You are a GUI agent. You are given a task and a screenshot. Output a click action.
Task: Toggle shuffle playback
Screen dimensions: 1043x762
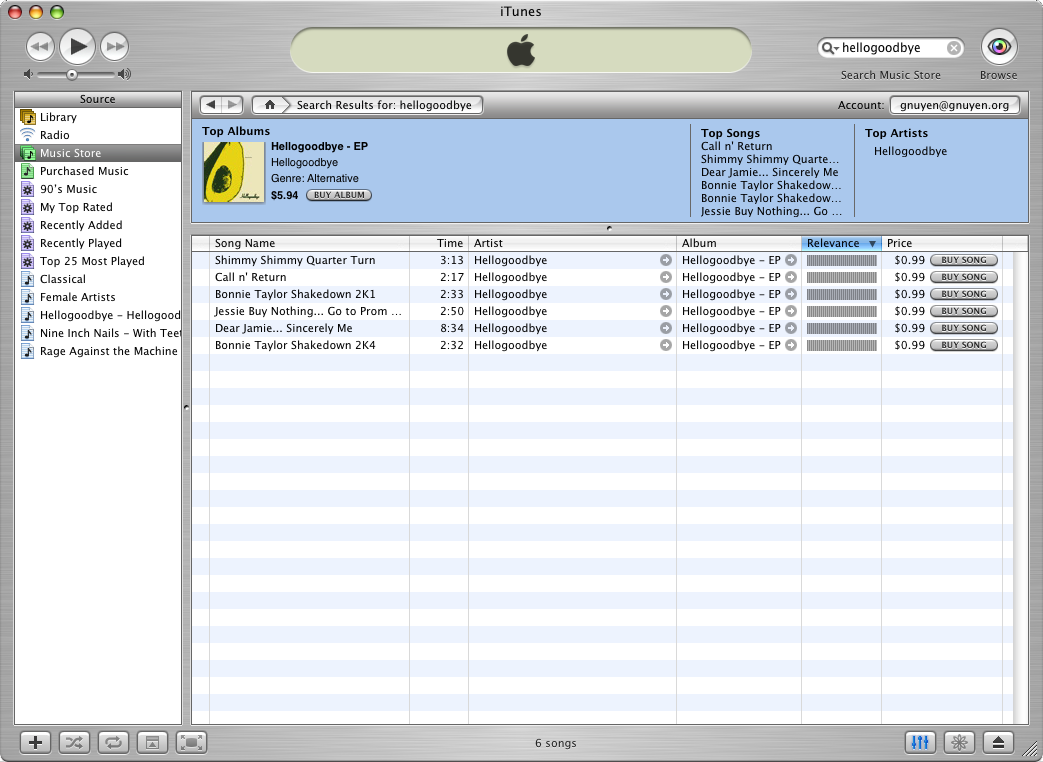click(74, 742)
